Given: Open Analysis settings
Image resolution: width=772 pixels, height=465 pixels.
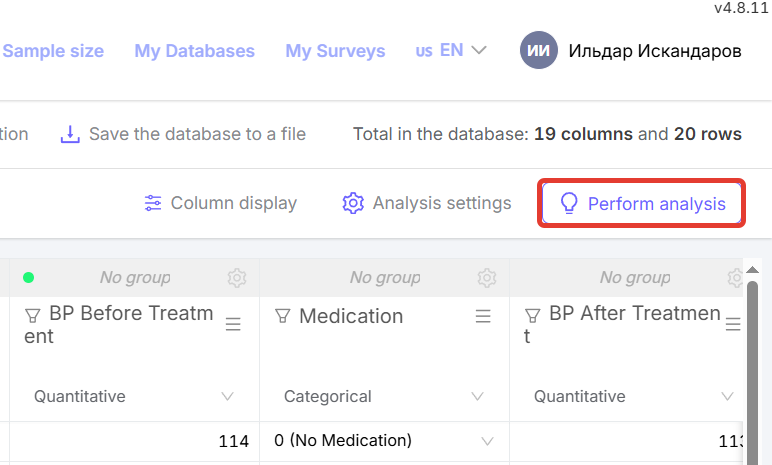Looking at the screenshot, I should [x=427, y=203].
